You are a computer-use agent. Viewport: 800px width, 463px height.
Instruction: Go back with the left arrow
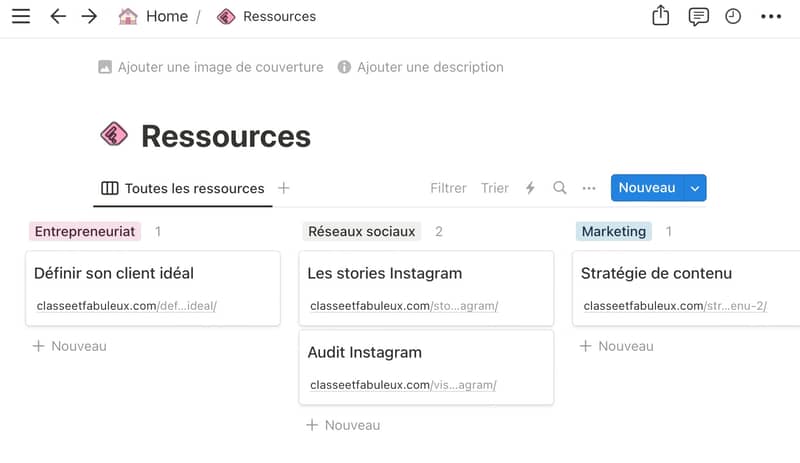58,16
